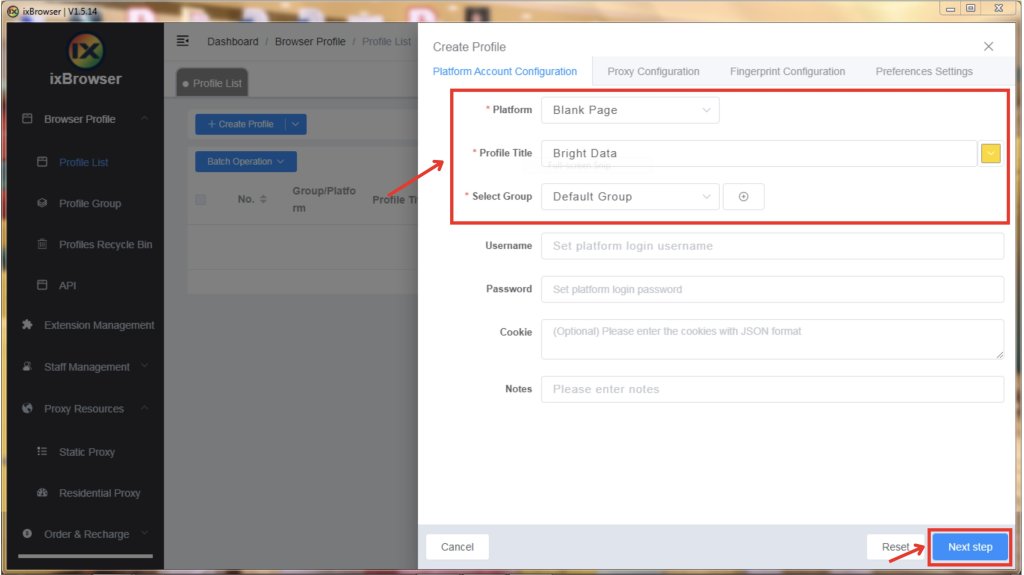Open Extension Management from puzzle icon

28,325
